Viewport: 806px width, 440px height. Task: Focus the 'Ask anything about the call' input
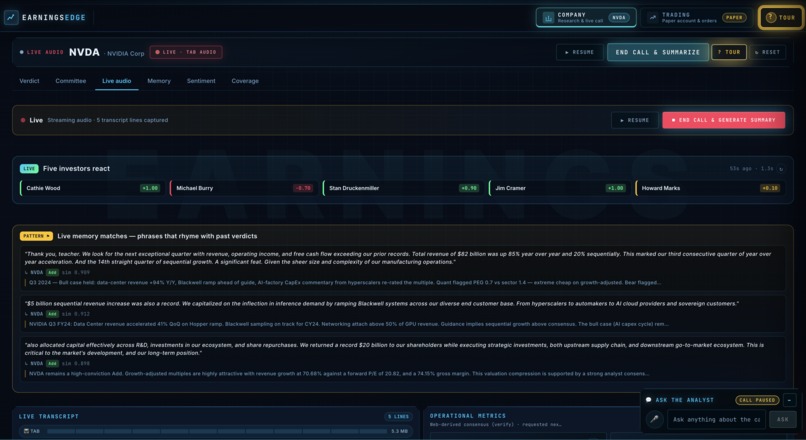716,419
